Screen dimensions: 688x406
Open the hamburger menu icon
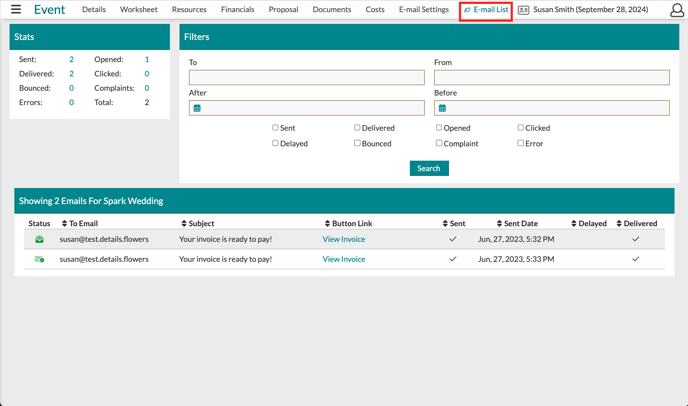16,9
